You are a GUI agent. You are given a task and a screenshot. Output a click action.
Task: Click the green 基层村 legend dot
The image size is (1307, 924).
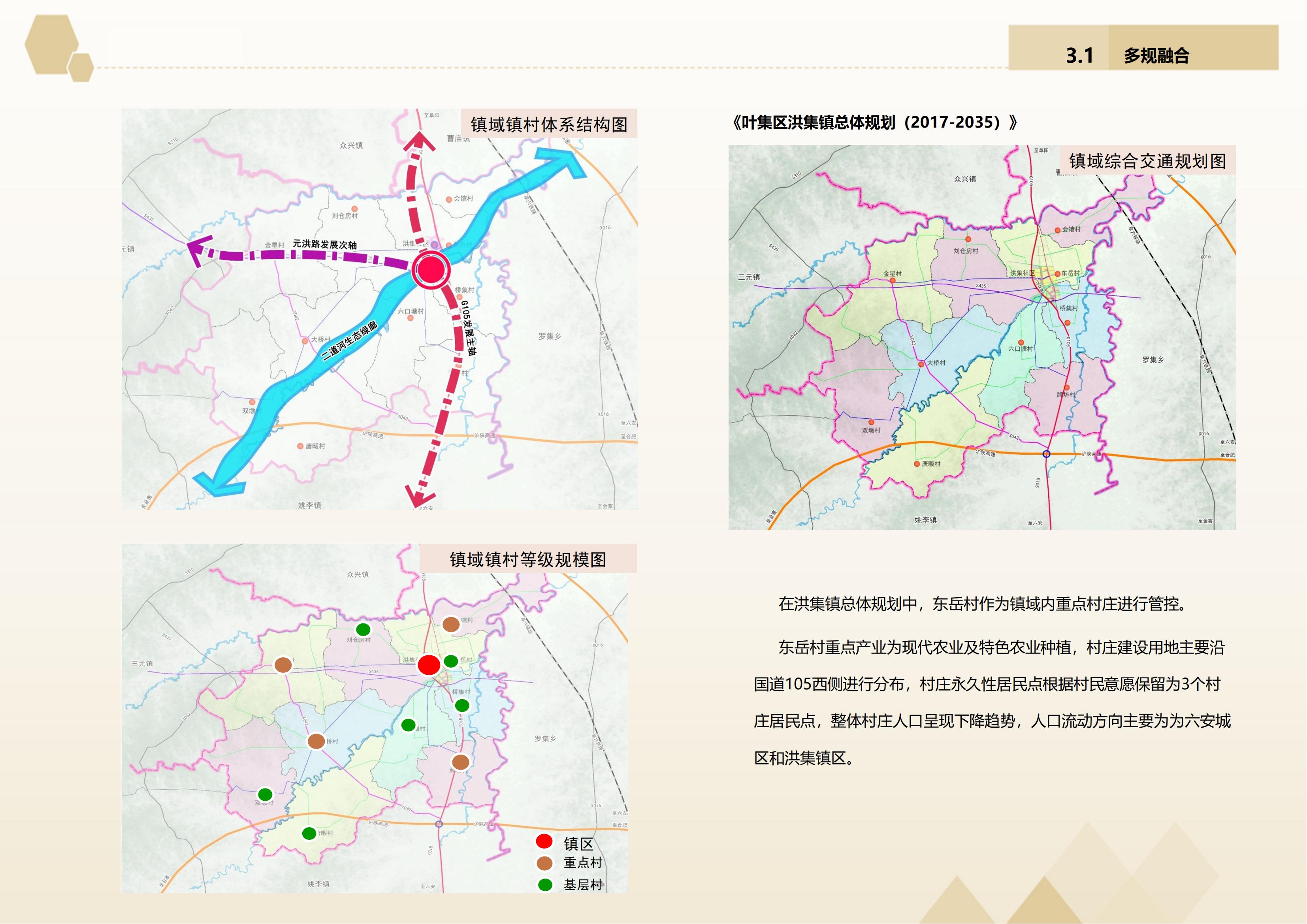point(545,885)
